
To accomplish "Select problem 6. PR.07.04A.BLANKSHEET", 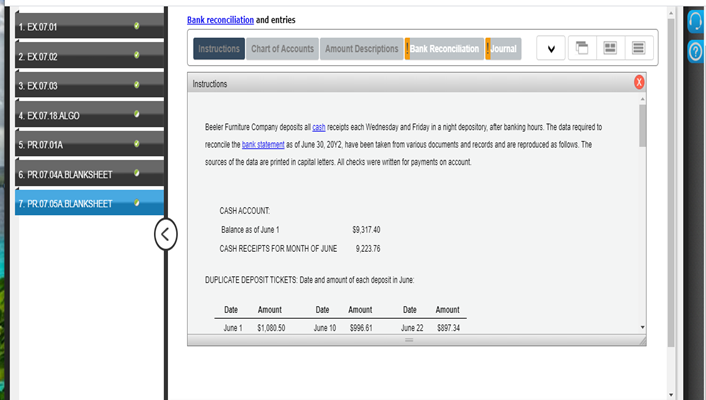I will pos(89,173).
